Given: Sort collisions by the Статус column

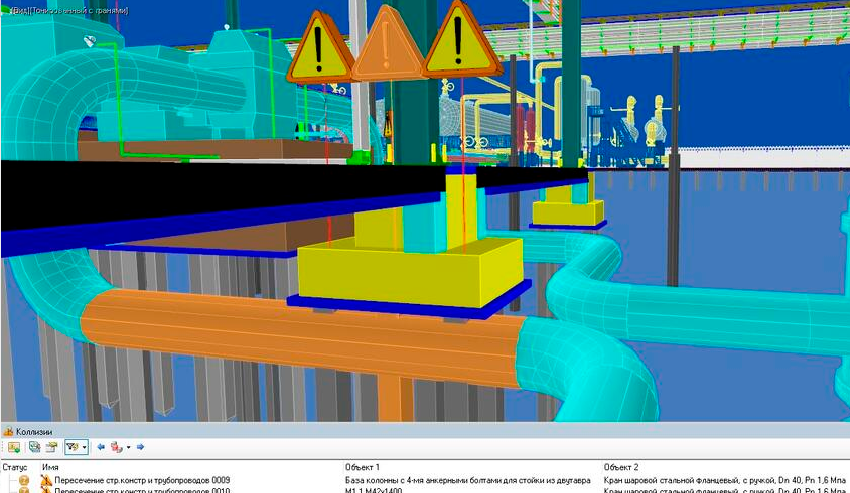Looking at the screenshot, I should click(x=14, y=467).
